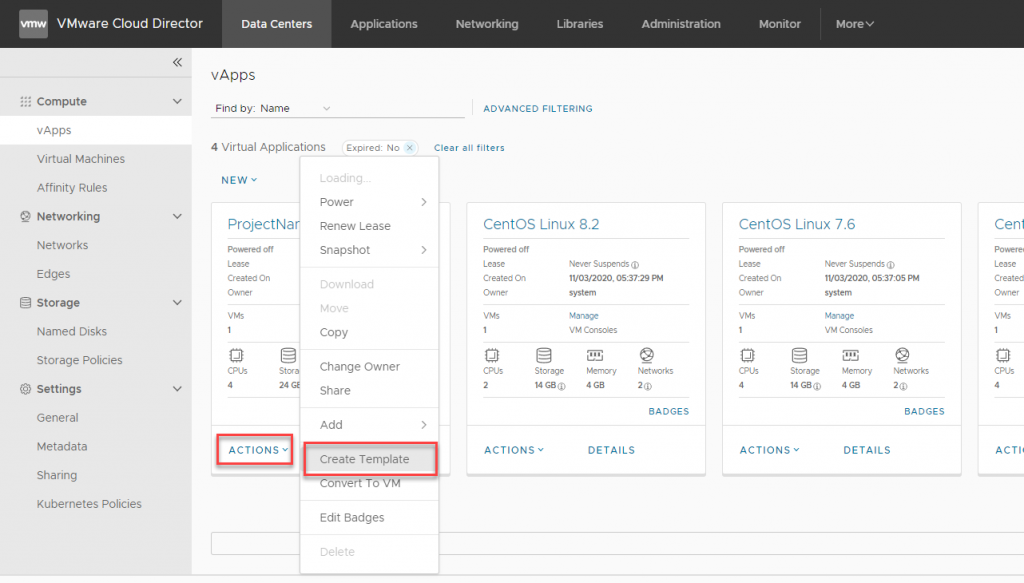1024x583 pixels.
Task: Switch to Networking top tab
Action: (x=487, y=24)
